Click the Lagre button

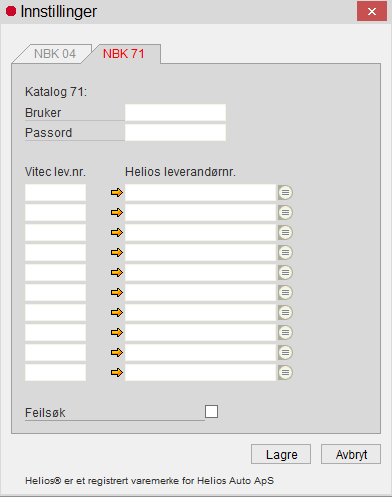click(x=281, y=454)
